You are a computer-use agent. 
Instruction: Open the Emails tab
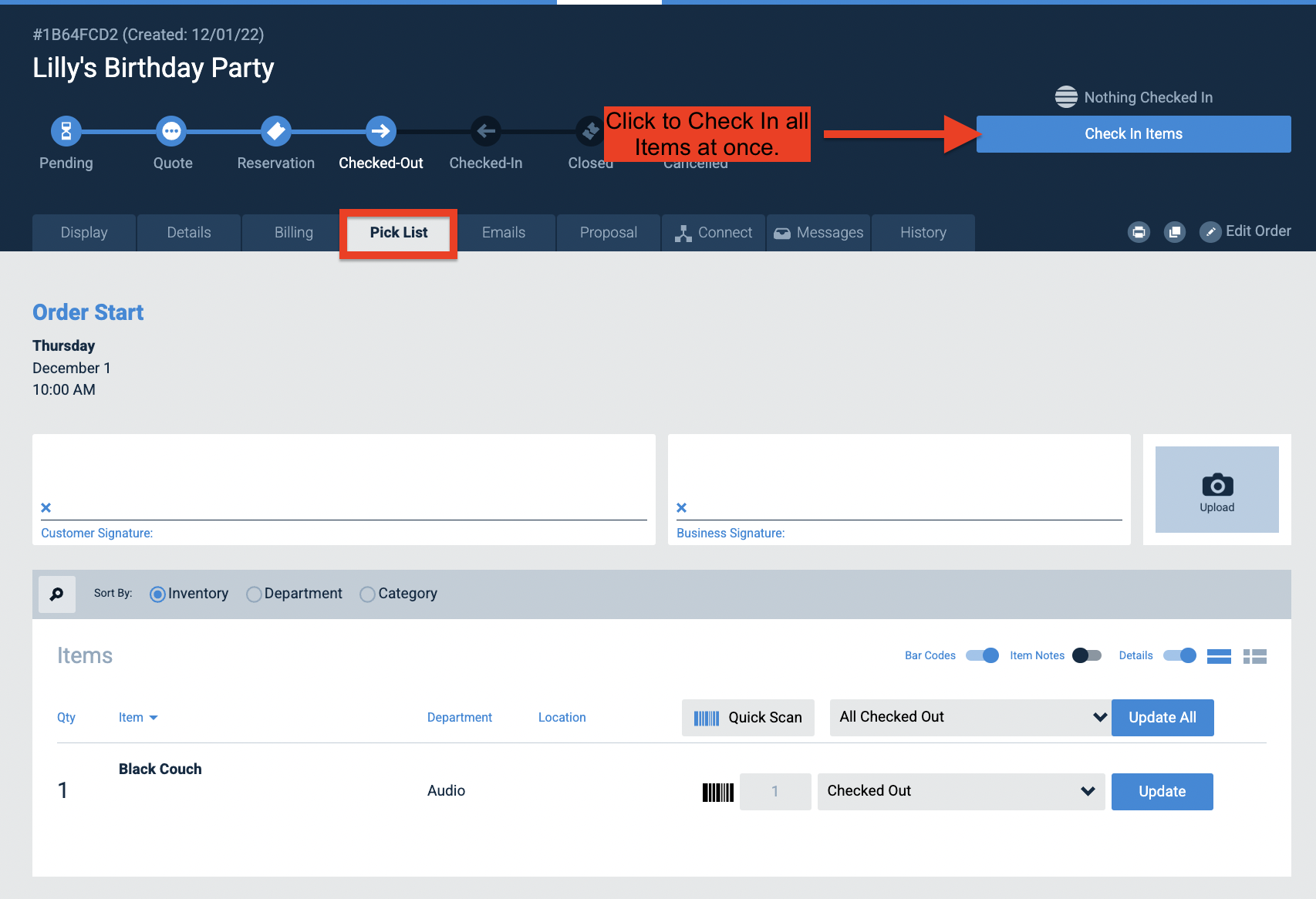(x=504, y=233)
